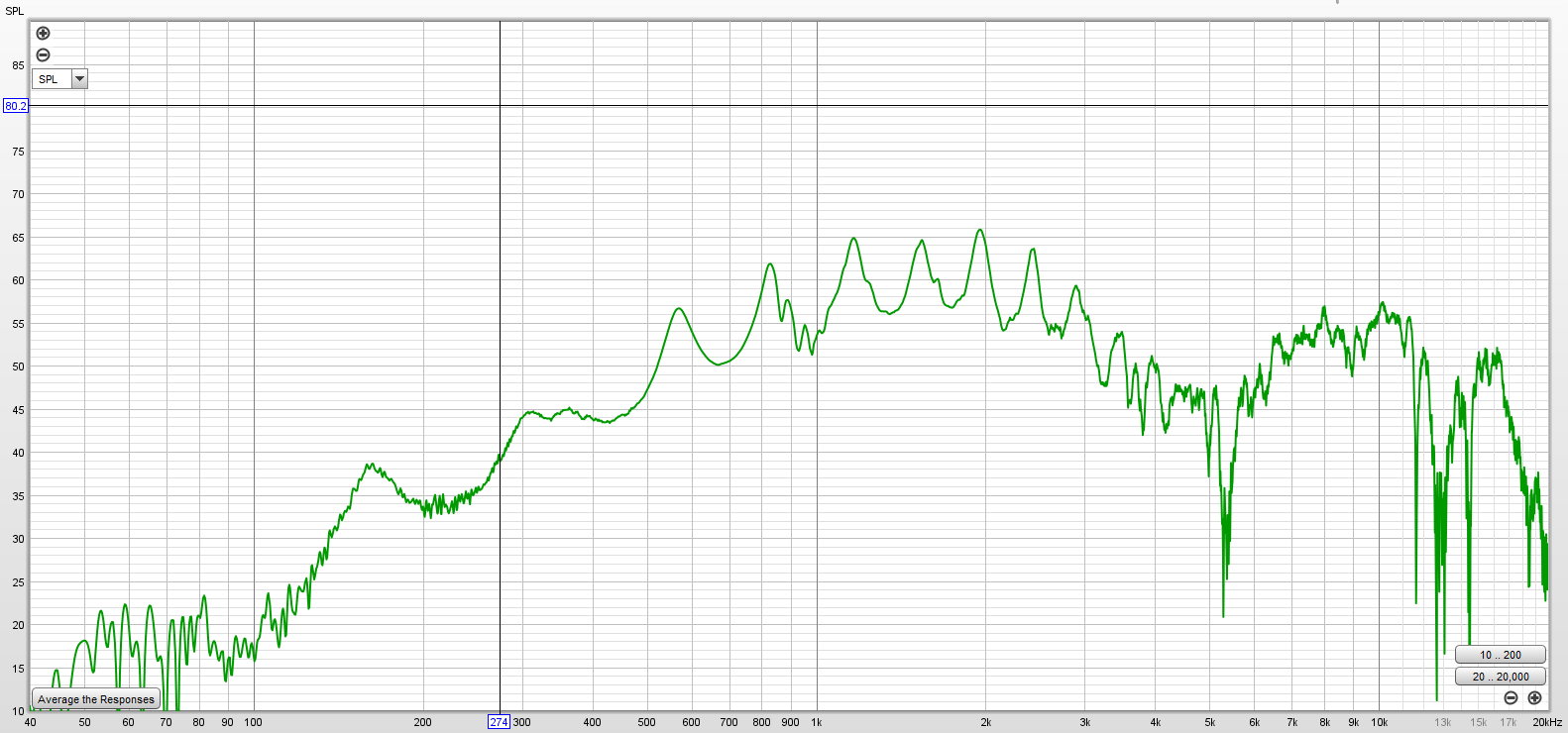1568x733 pixels.
Task: Click the 40 dB axis label
Action: click(18, 453)
